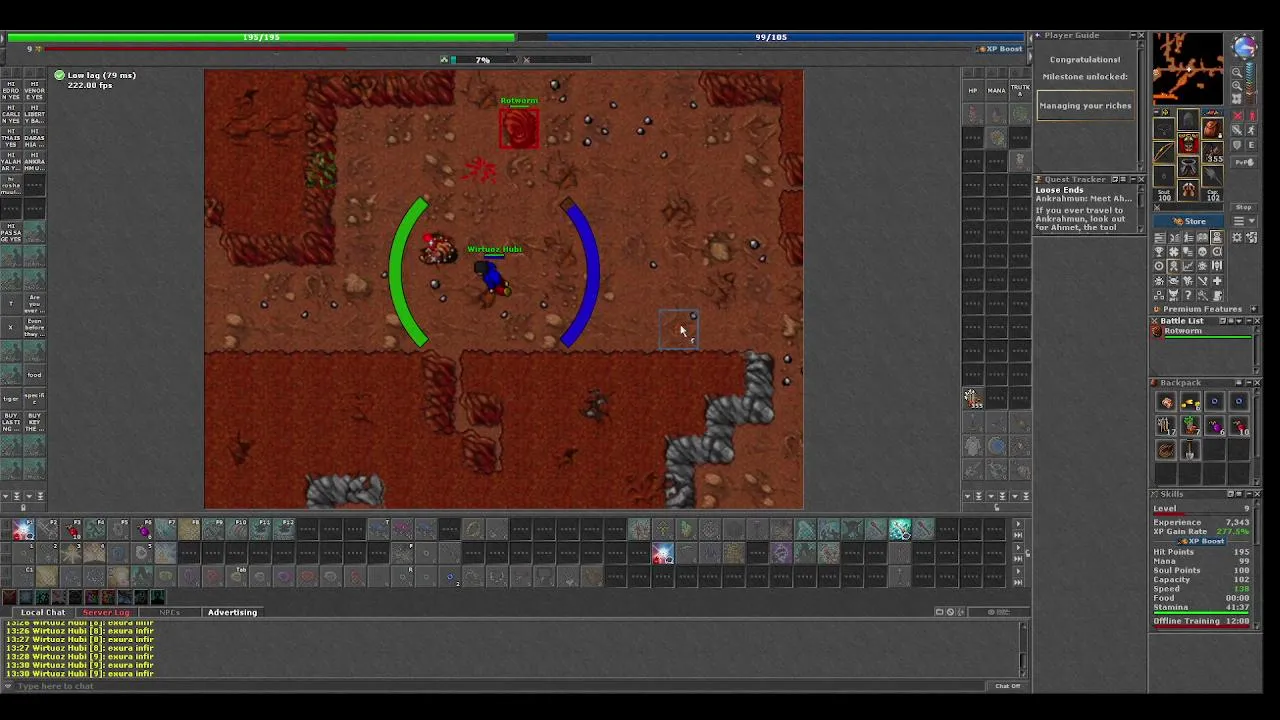Click top action bar row next-page arrow
Image resolution: width=1280 pixels, height=720 pixels.
click(1018, 524)
